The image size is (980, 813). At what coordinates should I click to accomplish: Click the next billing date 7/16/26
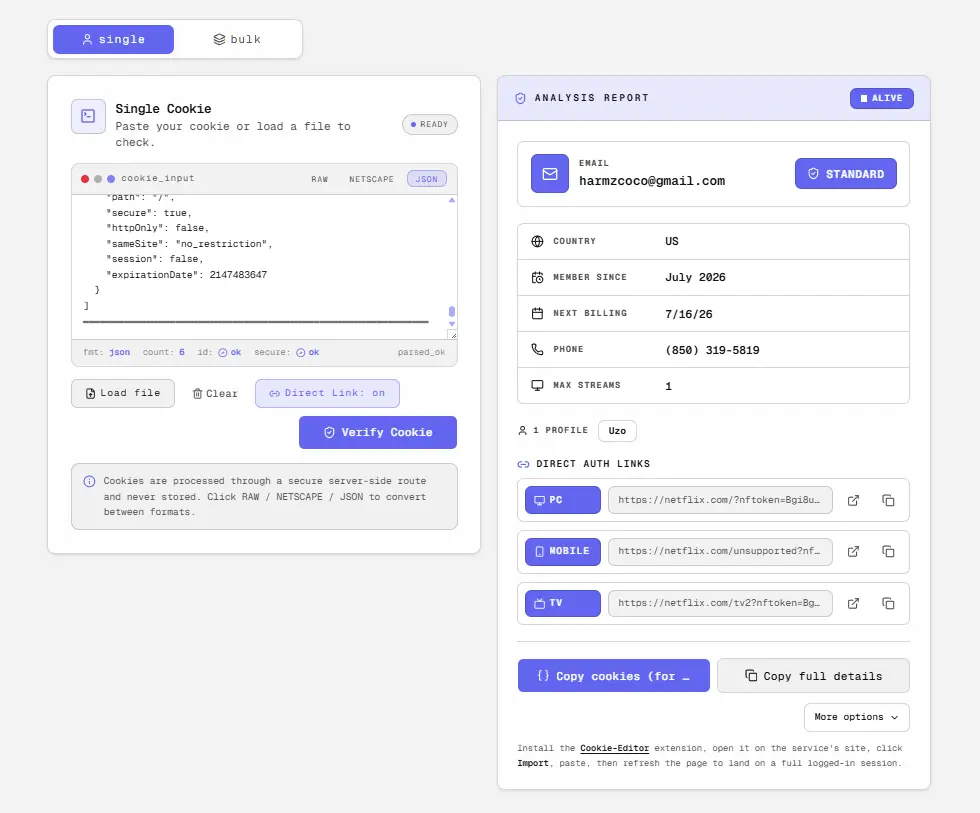(689, 314)
